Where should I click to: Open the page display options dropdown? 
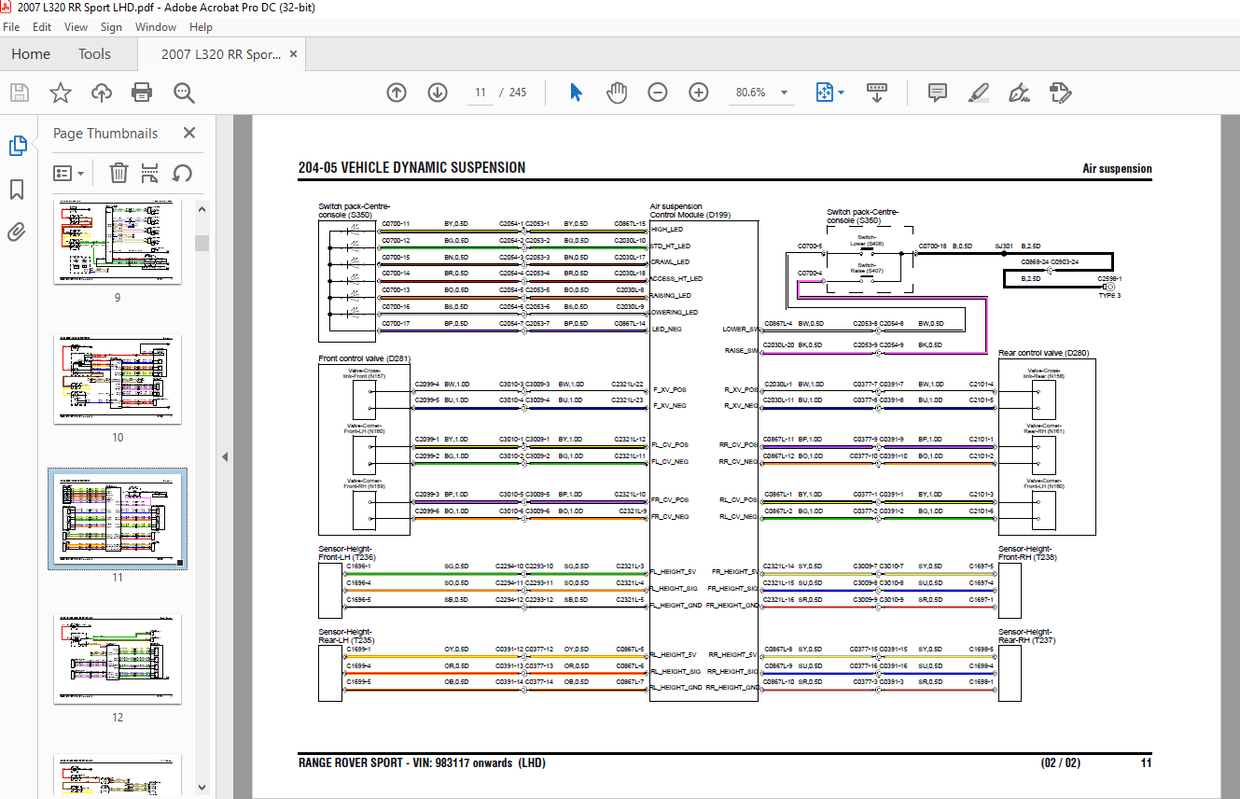coord(839,92)
